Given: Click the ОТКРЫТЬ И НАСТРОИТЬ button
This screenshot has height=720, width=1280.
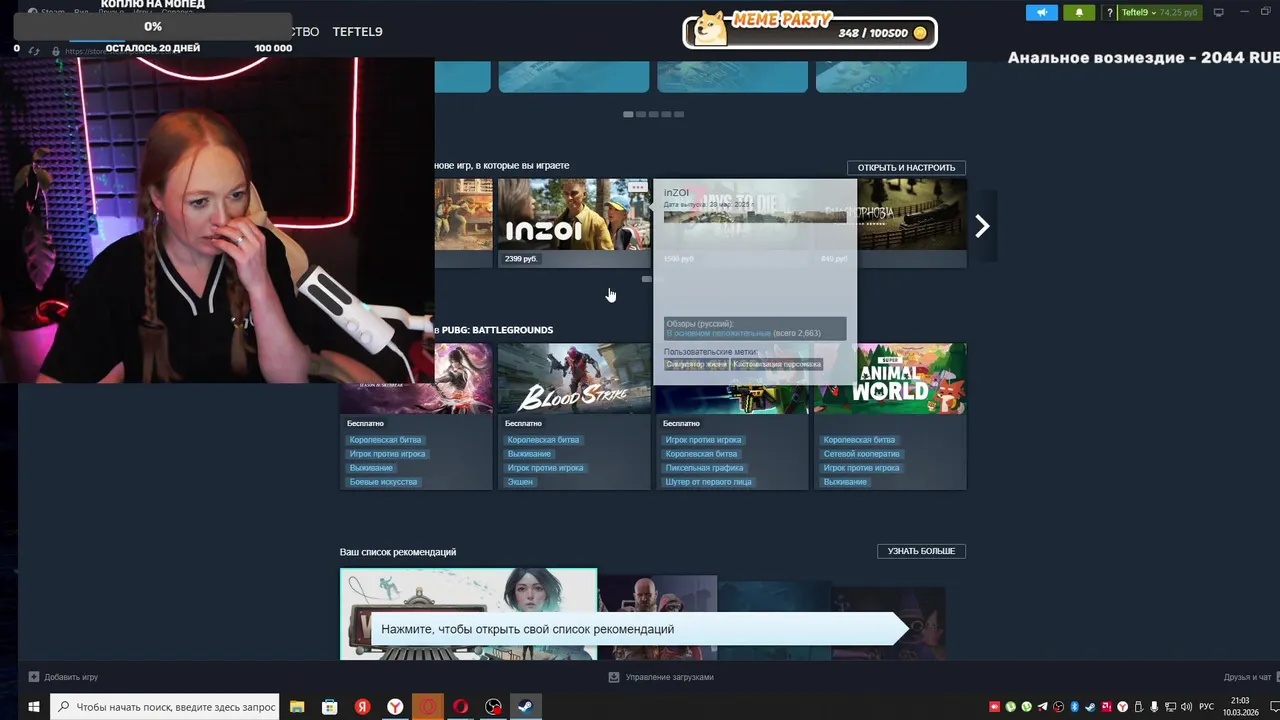Looking at the screenshot, I should 906,168.
